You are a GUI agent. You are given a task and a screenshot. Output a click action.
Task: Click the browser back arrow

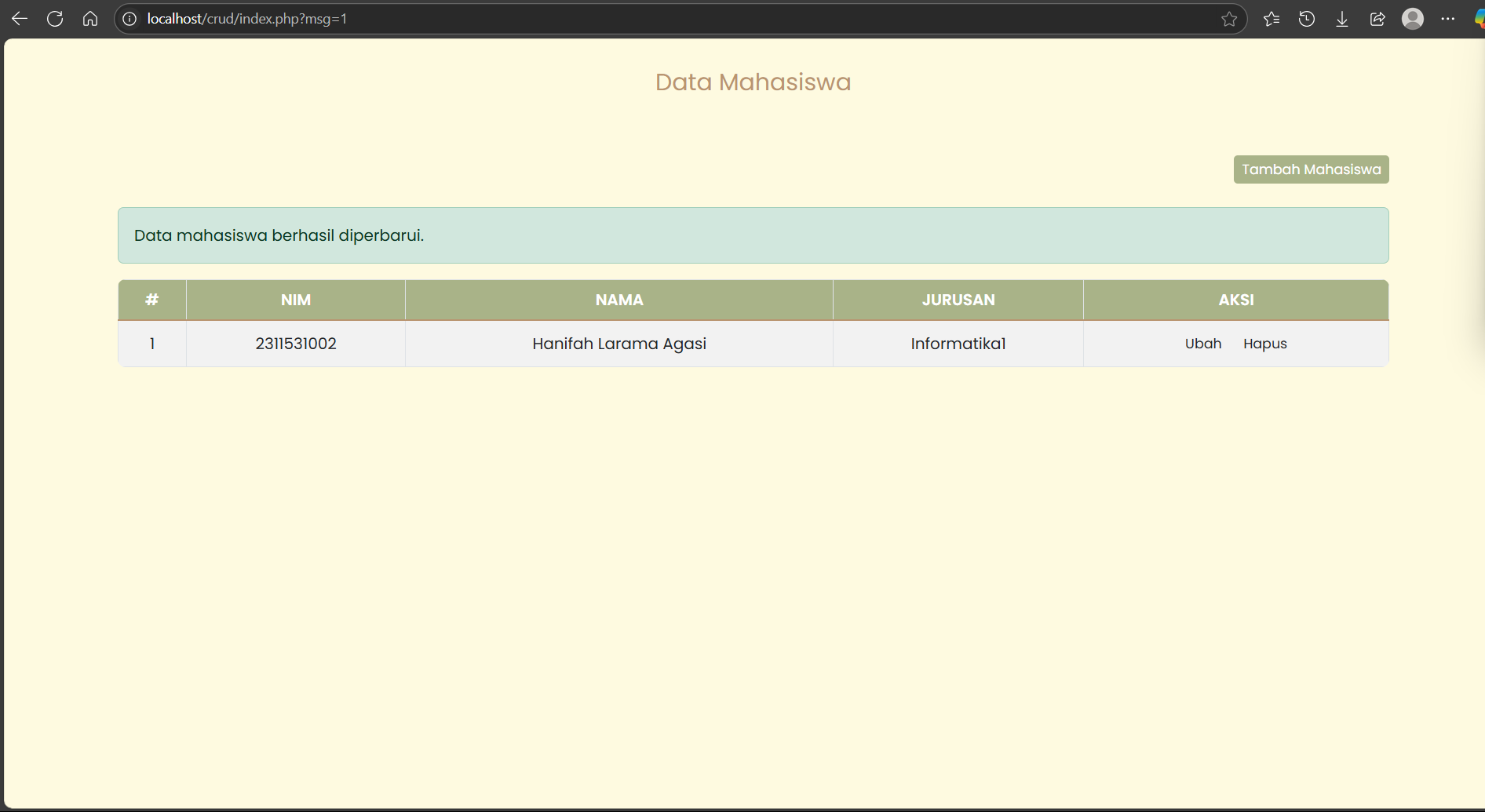click(20, 19)
